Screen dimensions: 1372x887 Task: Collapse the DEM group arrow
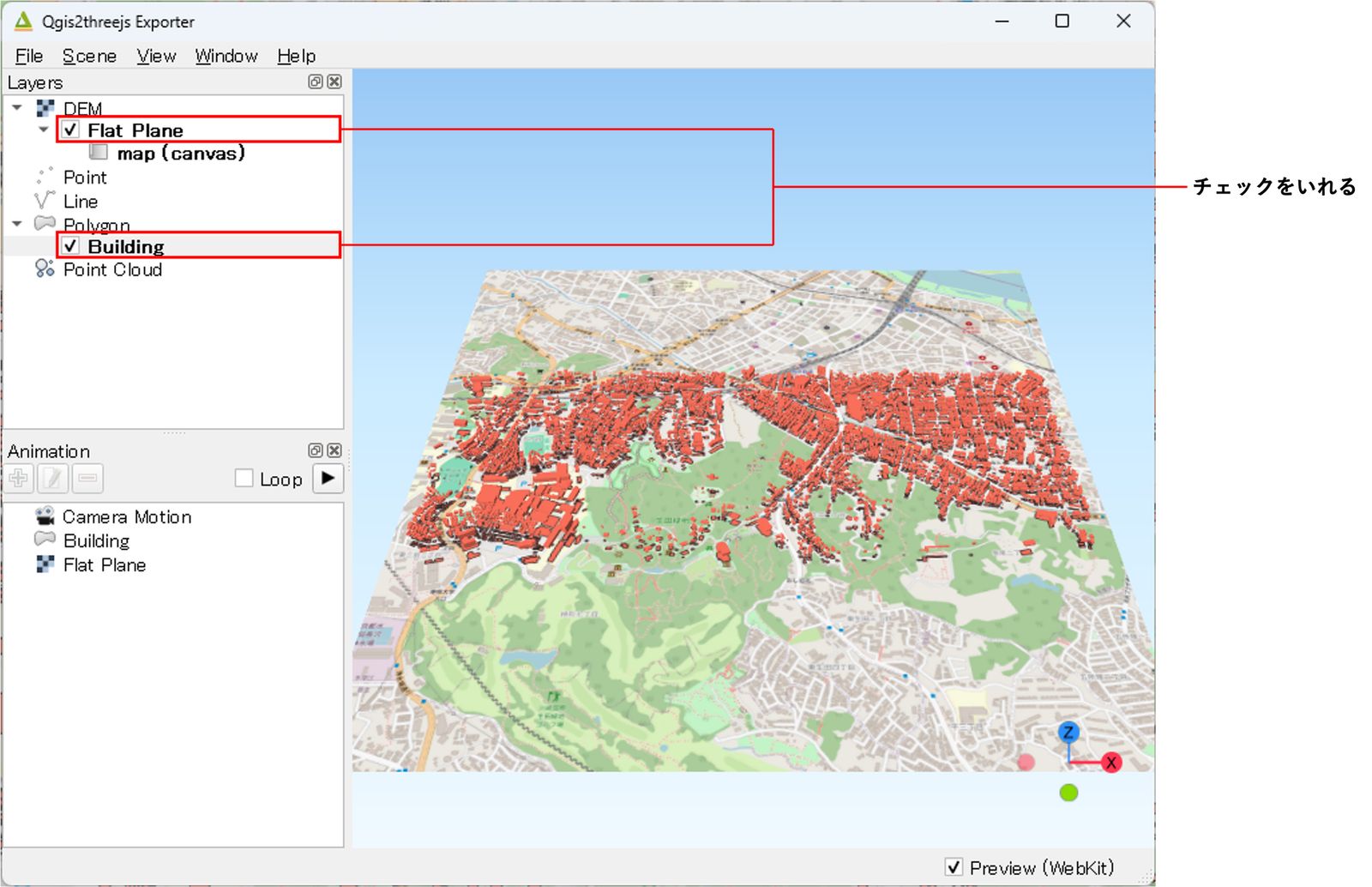pyautogui.click(x=17, y=107)
